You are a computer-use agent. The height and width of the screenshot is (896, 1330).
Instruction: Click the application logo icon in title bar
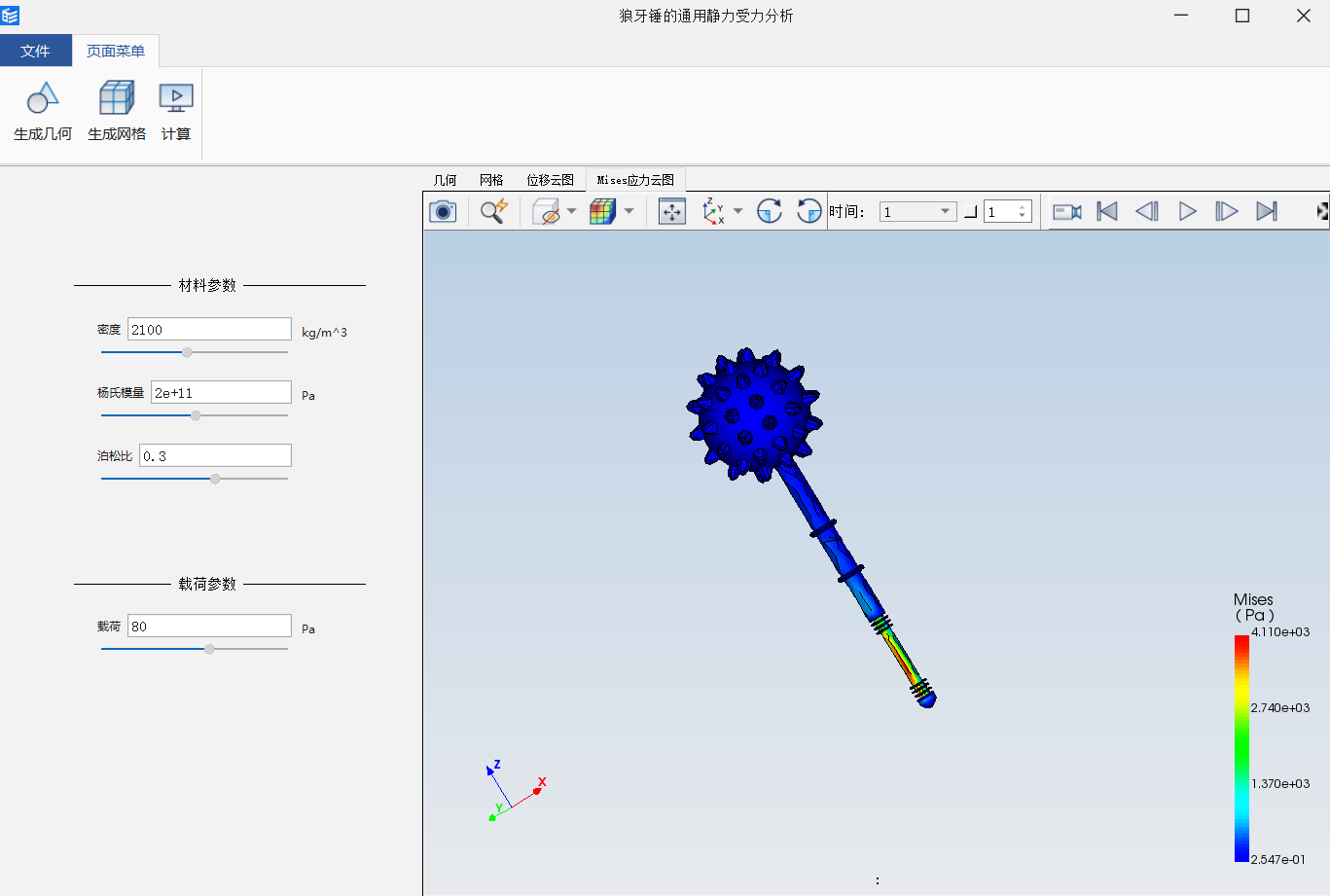[10, 16]
